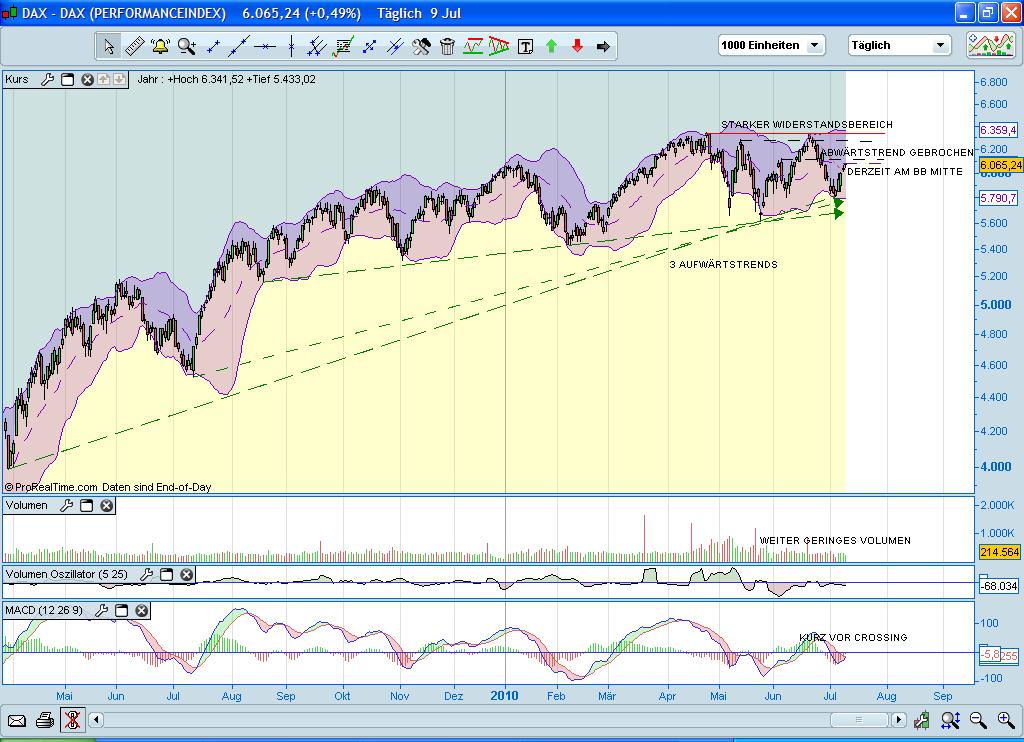Insert a black right arrow marker
Viewport: 1024px width, 742px height.
pos(603,46)
